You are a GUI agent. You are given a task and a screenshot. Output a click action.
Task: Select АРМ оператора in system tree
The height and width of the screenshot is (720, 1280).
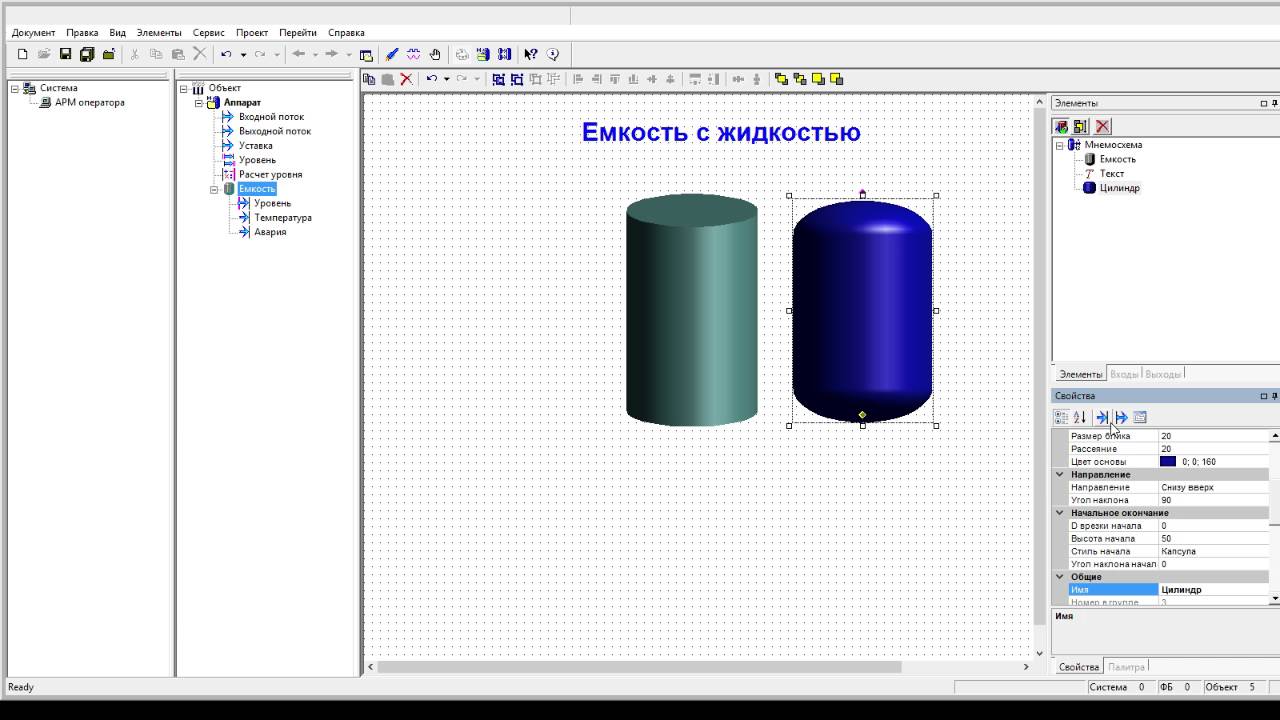coord(90,102)
